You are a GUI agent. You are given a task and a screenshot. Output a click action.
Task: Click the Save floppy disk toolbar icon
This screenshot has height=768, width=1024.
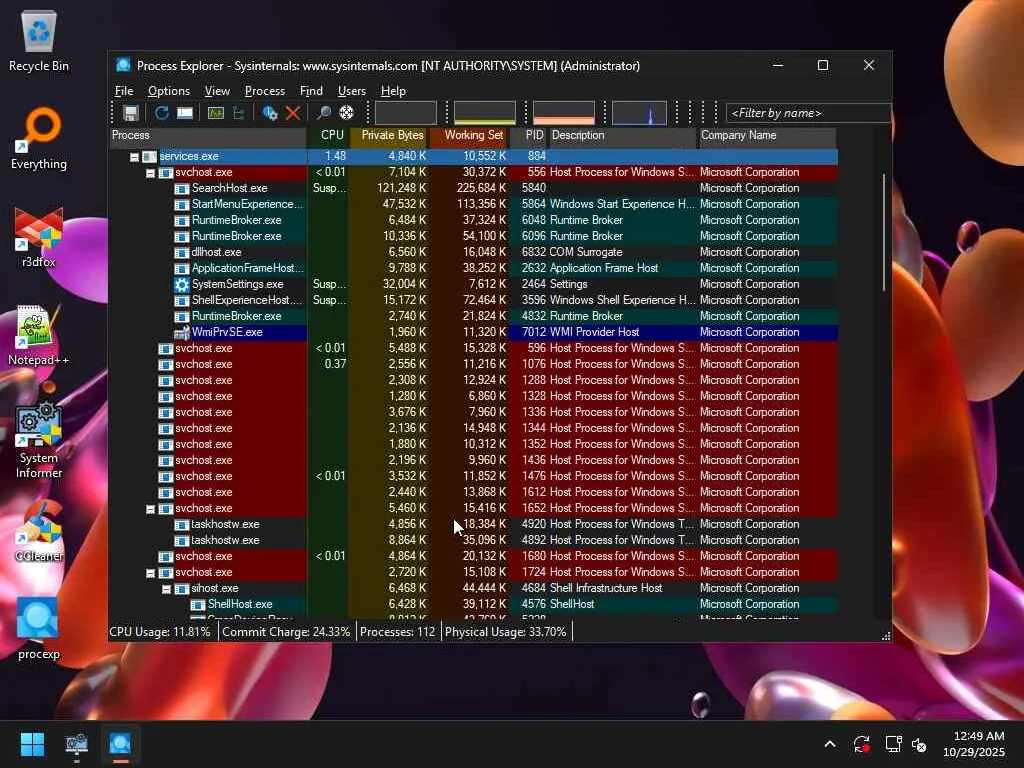131,113
